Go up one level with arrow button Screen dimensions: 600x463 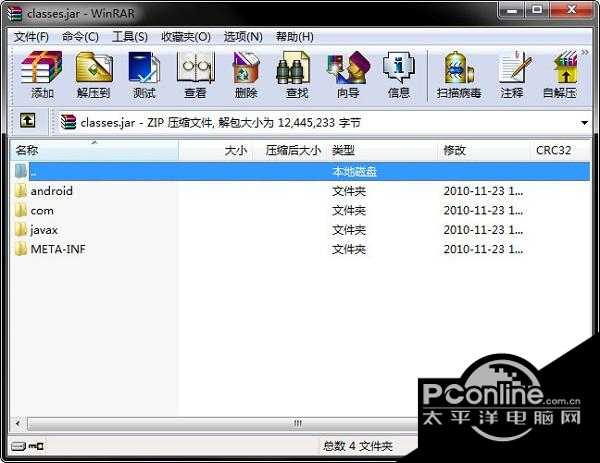click(28, 121)
